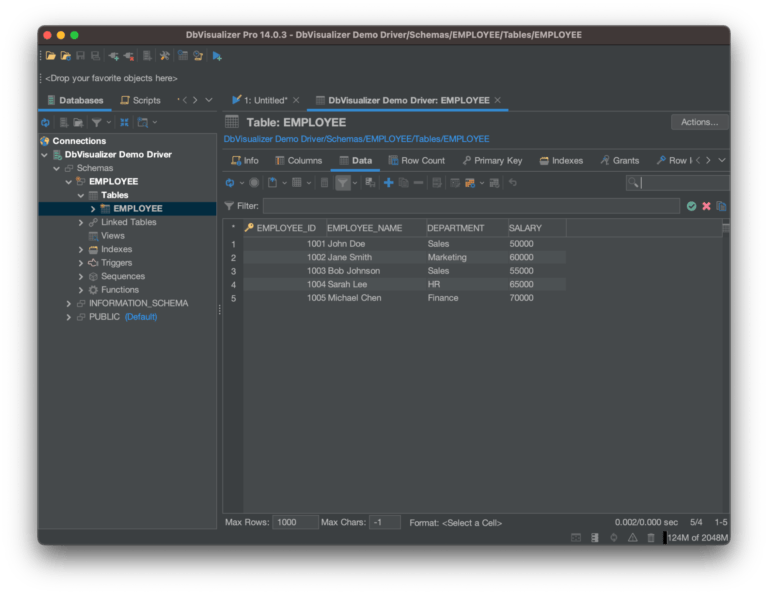This screenshot has width=768, height=595.
Task: Click the reload data icon in data toolbar
Action: tap(230, 183)
